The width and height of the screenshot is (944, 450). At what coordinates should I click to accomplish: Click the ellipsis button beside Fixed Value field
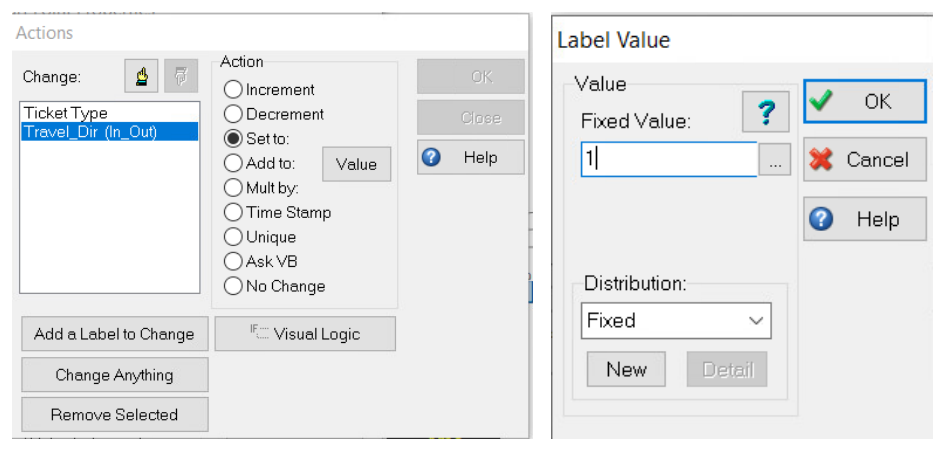[x=774, y=160]
